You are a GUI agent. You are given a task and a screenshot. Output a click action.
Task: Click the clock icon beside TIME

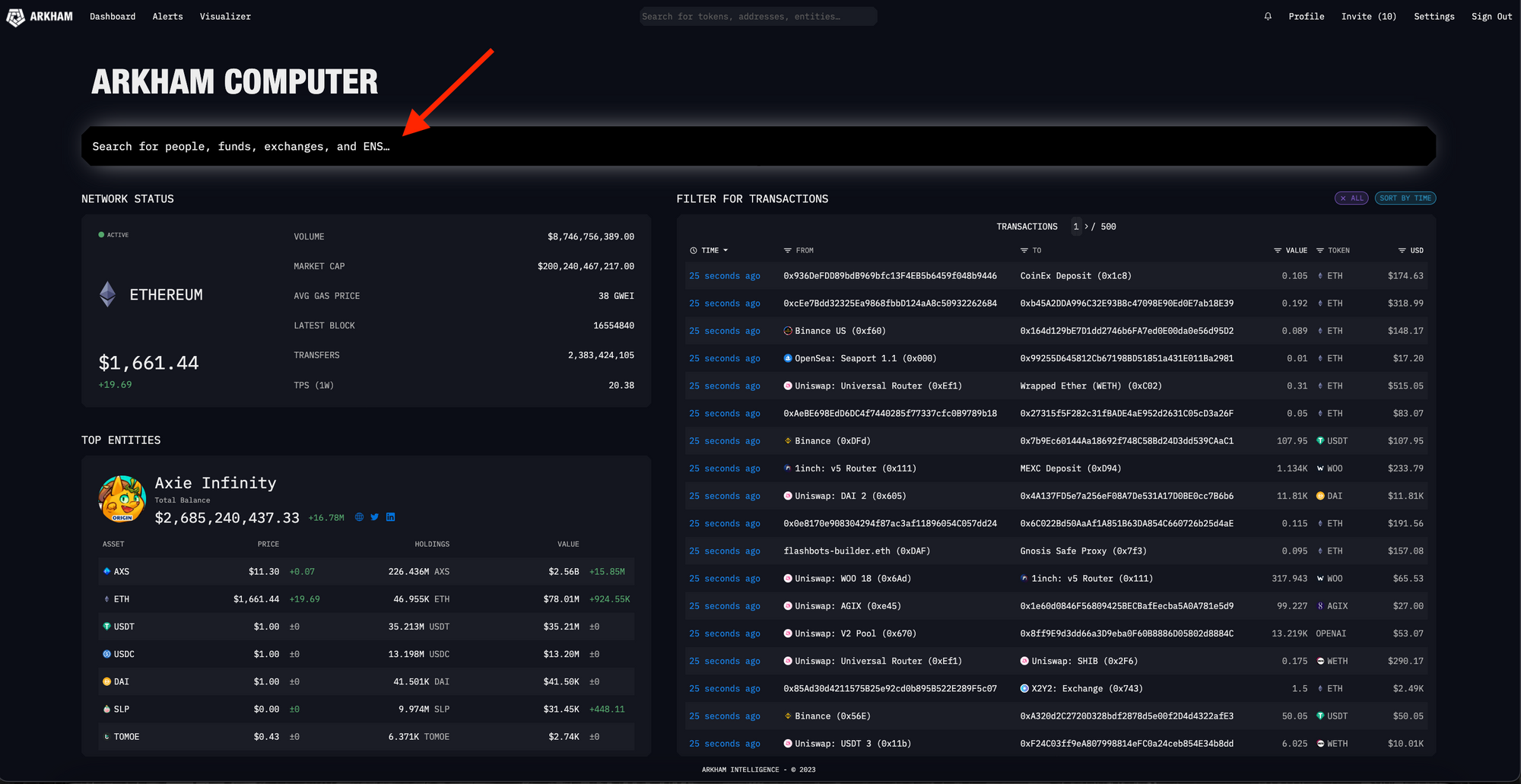click(694, 250)
